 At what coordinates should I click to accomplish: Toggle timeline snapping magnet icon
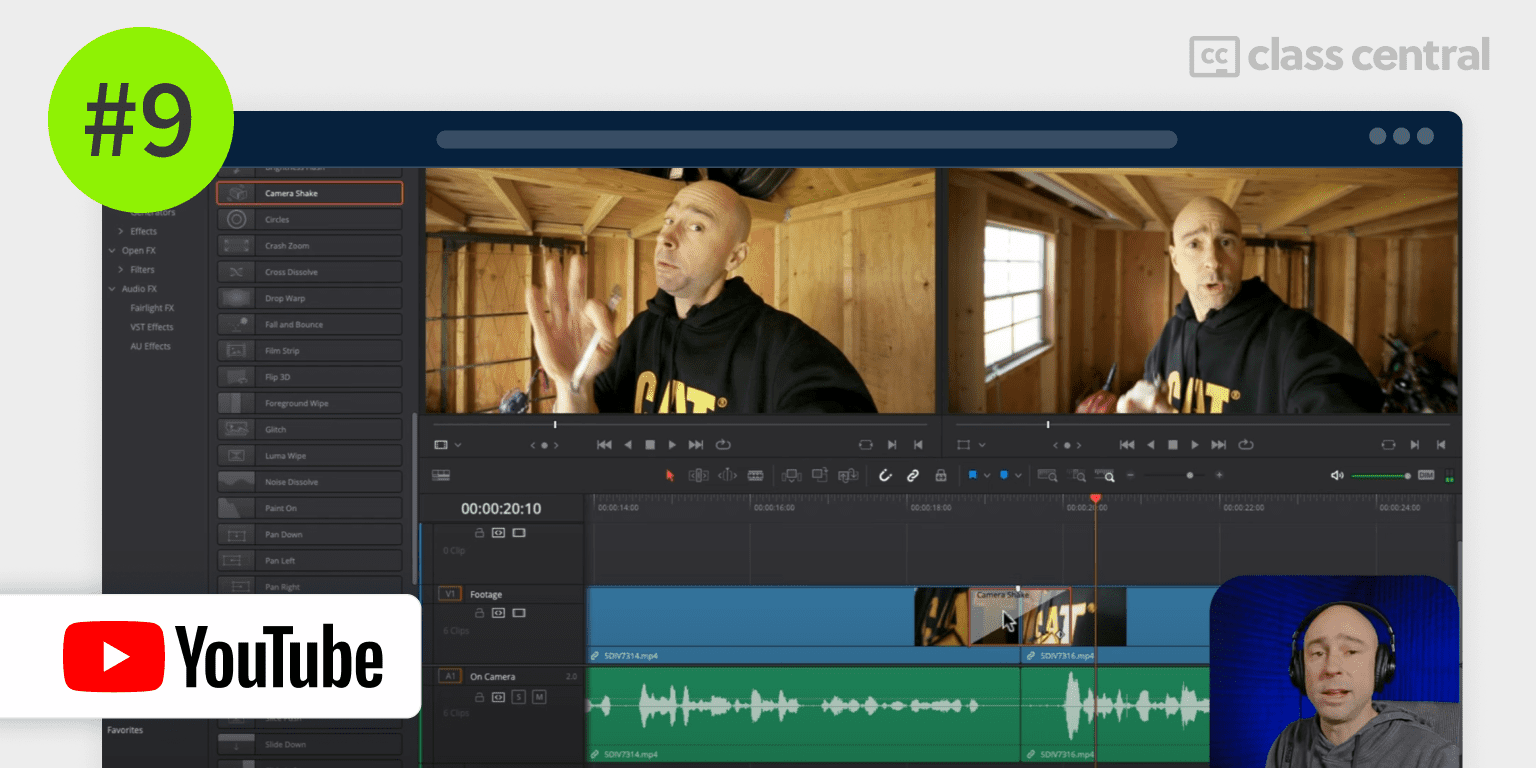click(x=885, y=476)
